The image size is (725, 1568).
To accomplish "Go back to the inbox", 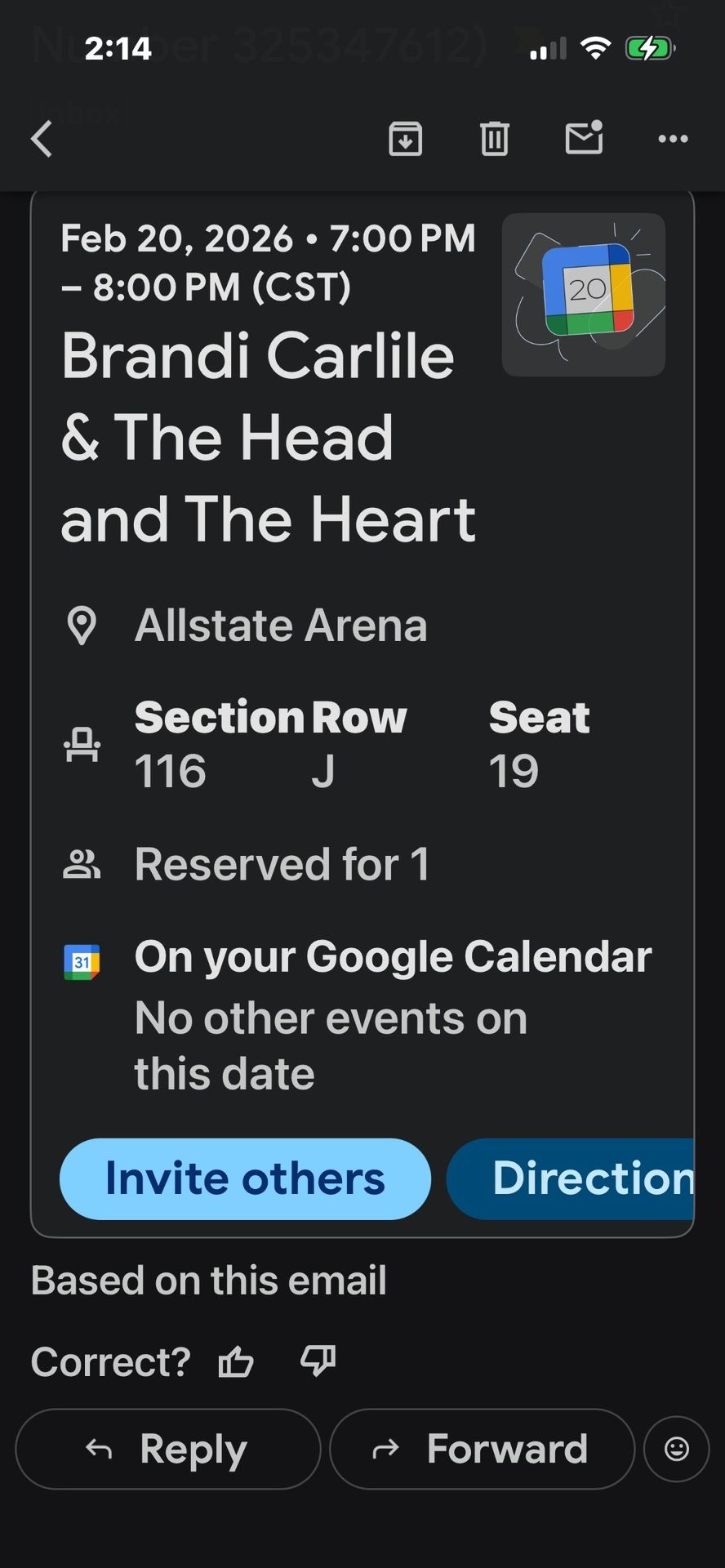I will pyautogui.click(x=40, y=139).
